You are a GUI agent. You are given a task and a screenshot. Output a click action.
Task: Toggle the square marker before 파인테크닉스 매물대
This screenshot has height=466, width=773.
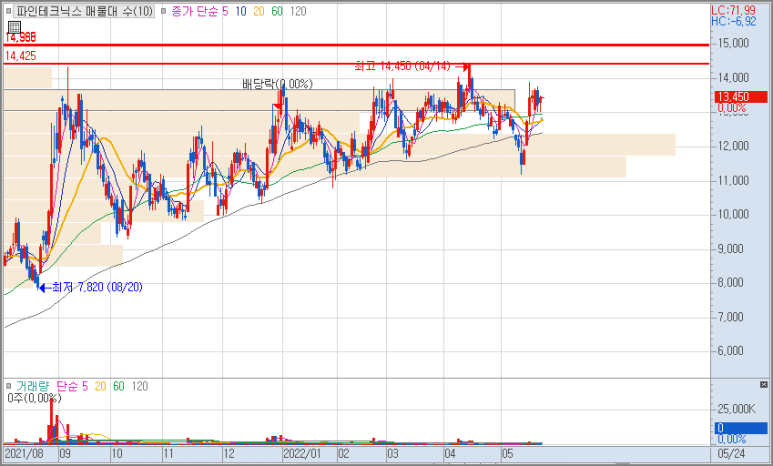pyautogui.click(x=8, y=11)
